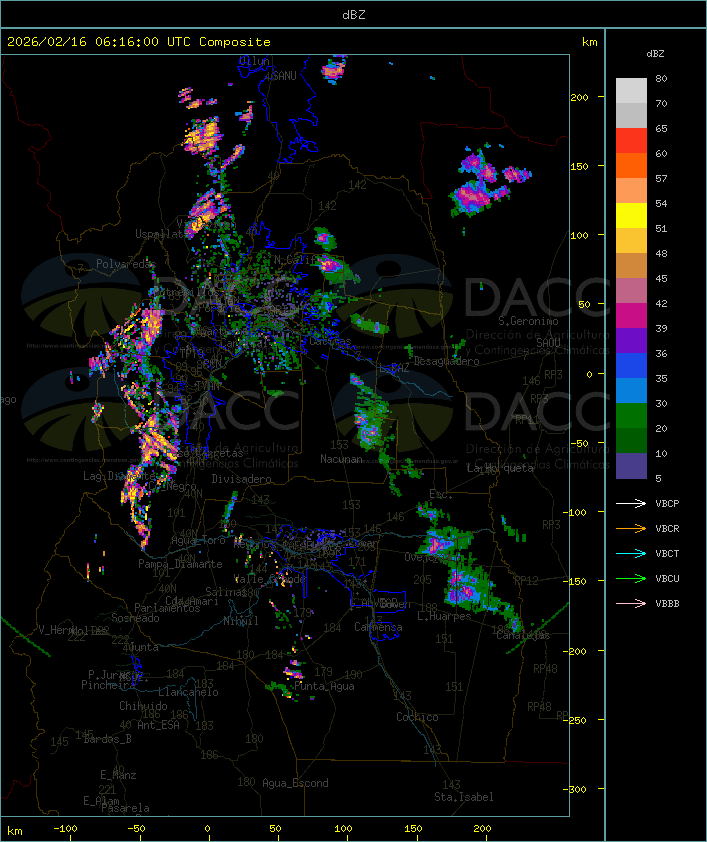Image resolution: width=707 pixels, height=842 pixels.
Task: Click the white VBCP arrow icon
Action: tap(631, 503)
